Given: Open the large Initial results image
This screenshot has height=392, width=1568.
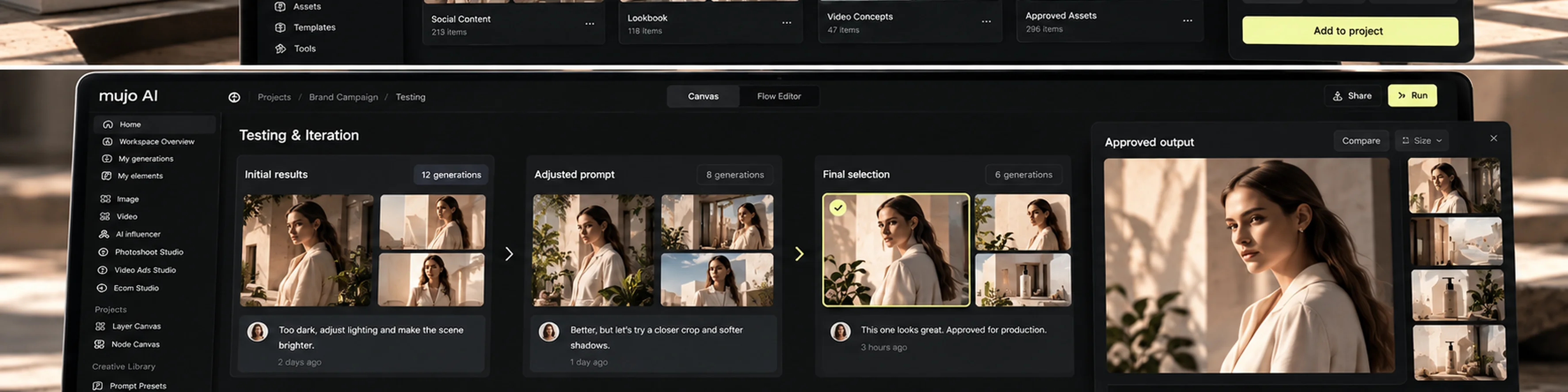Looking at the screenshot, I should pyautogui.click(x=307, y=250).
